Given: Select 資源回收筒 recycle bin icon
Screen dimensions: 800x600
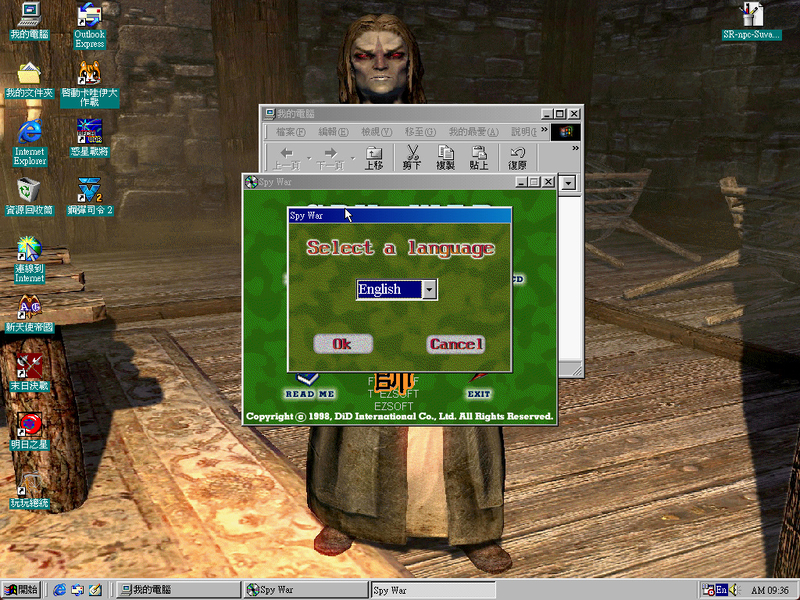Looking at the screenshot, I should [x=29, y=196].
